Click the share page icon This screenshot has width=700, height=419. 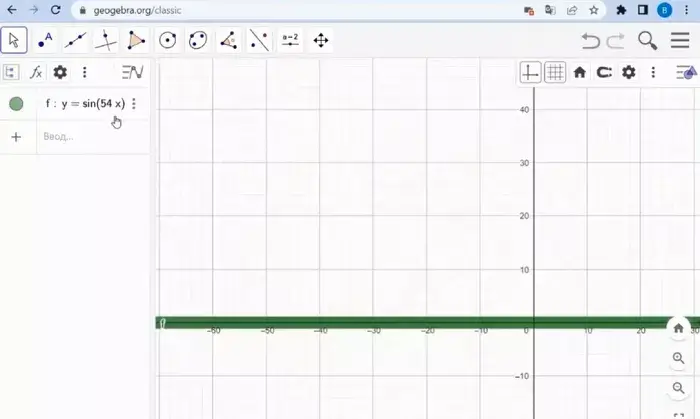[x=572, y=10]
